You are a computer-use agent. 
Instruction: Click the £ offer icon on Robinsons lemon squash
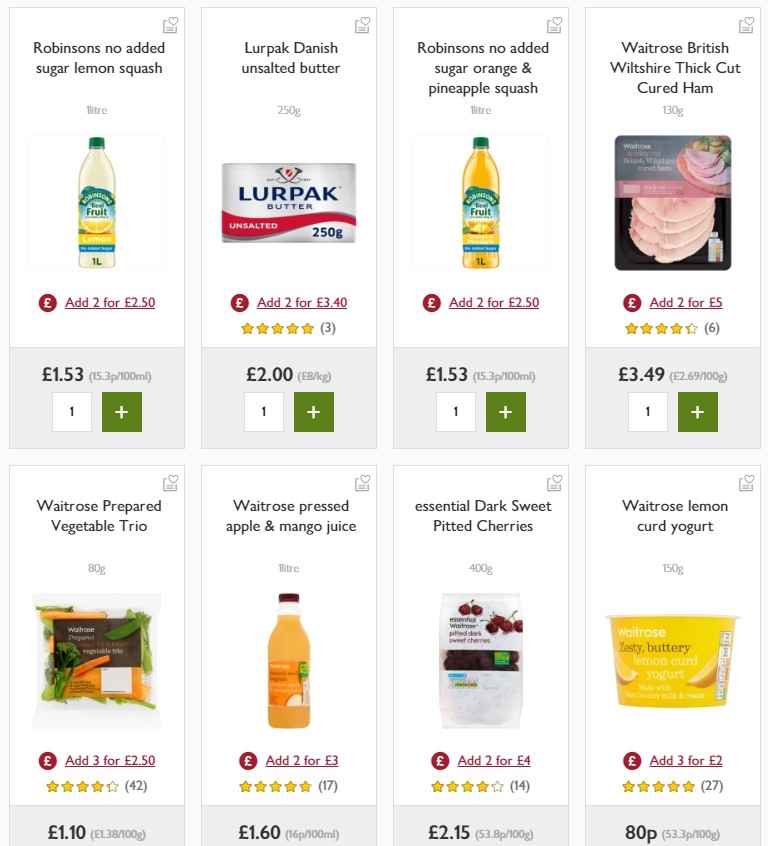pos(48,302)
